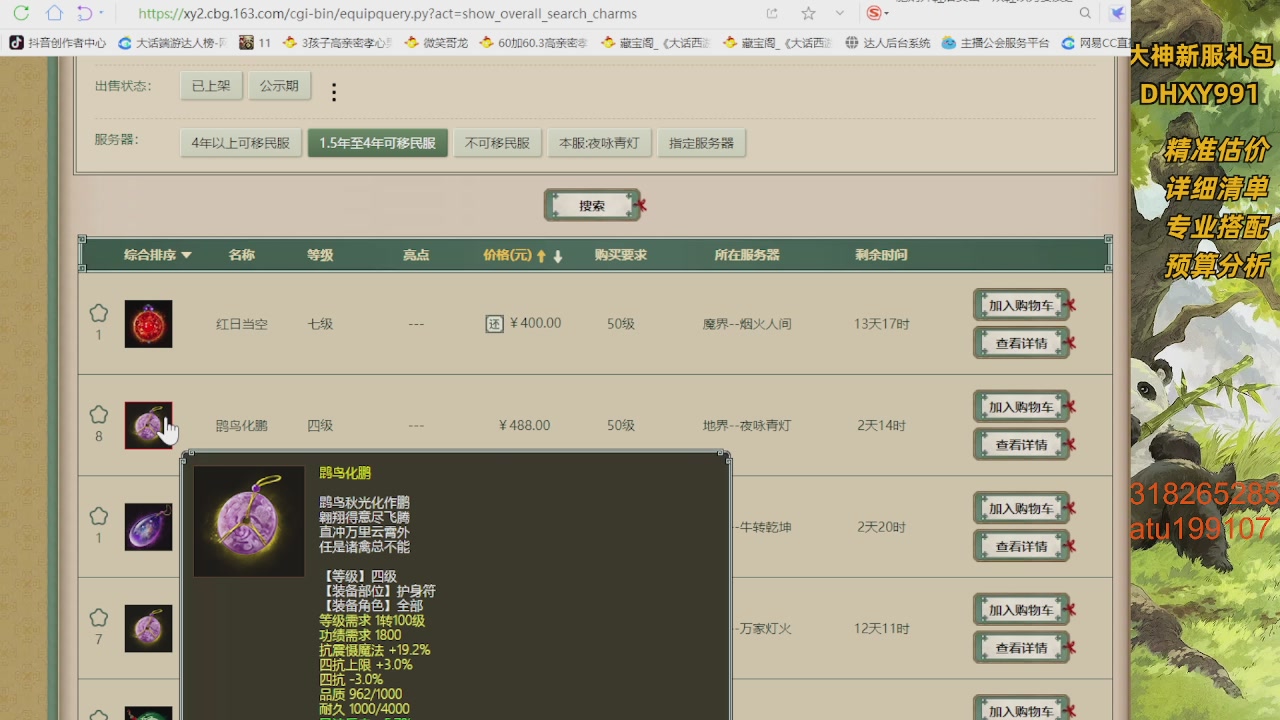This screenshot has width=1280, height=720.
Task: Select the 指定服务器 server filter
Action: 701,143
